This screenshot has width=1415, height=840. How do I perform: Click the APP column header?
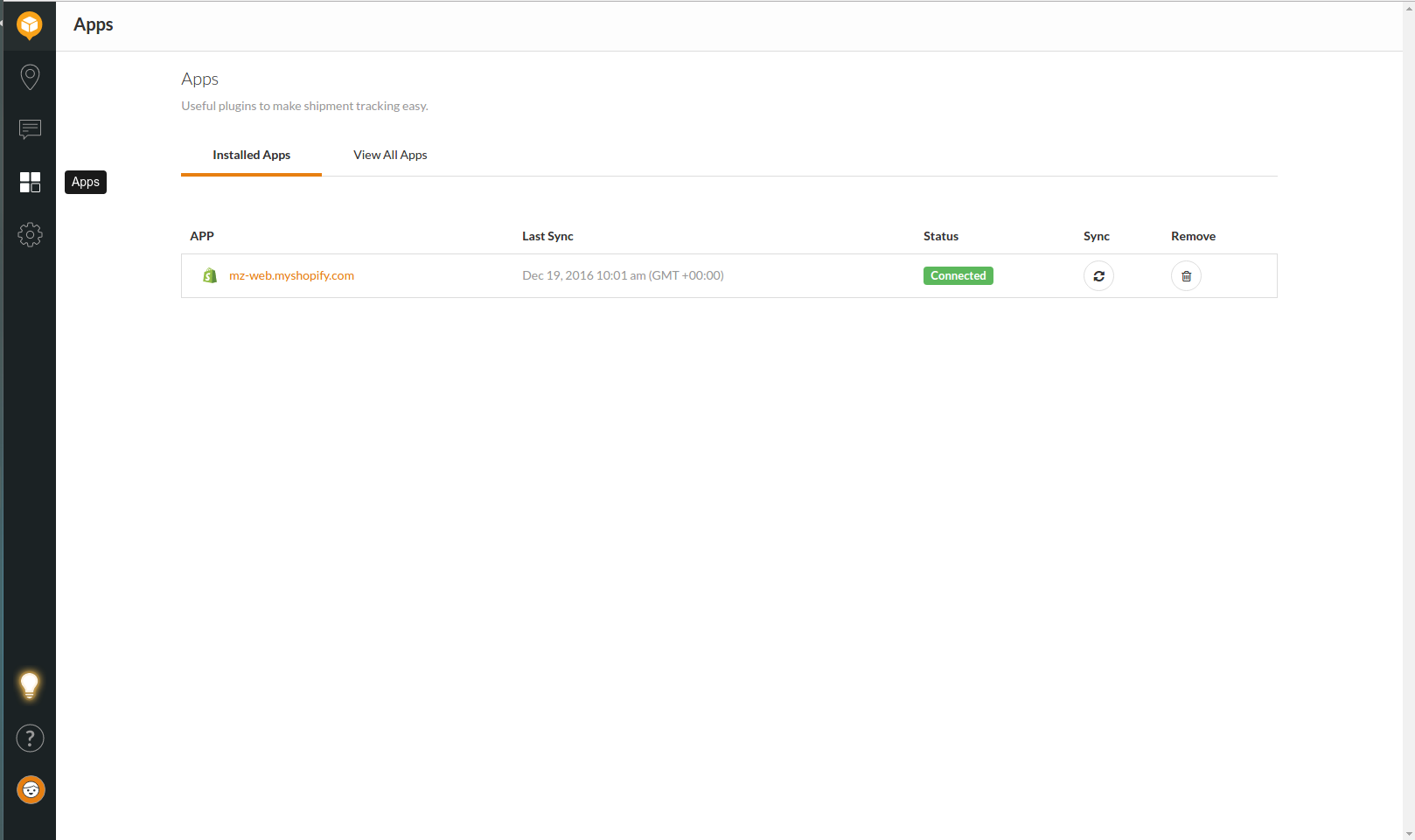[x=202, y=236]
